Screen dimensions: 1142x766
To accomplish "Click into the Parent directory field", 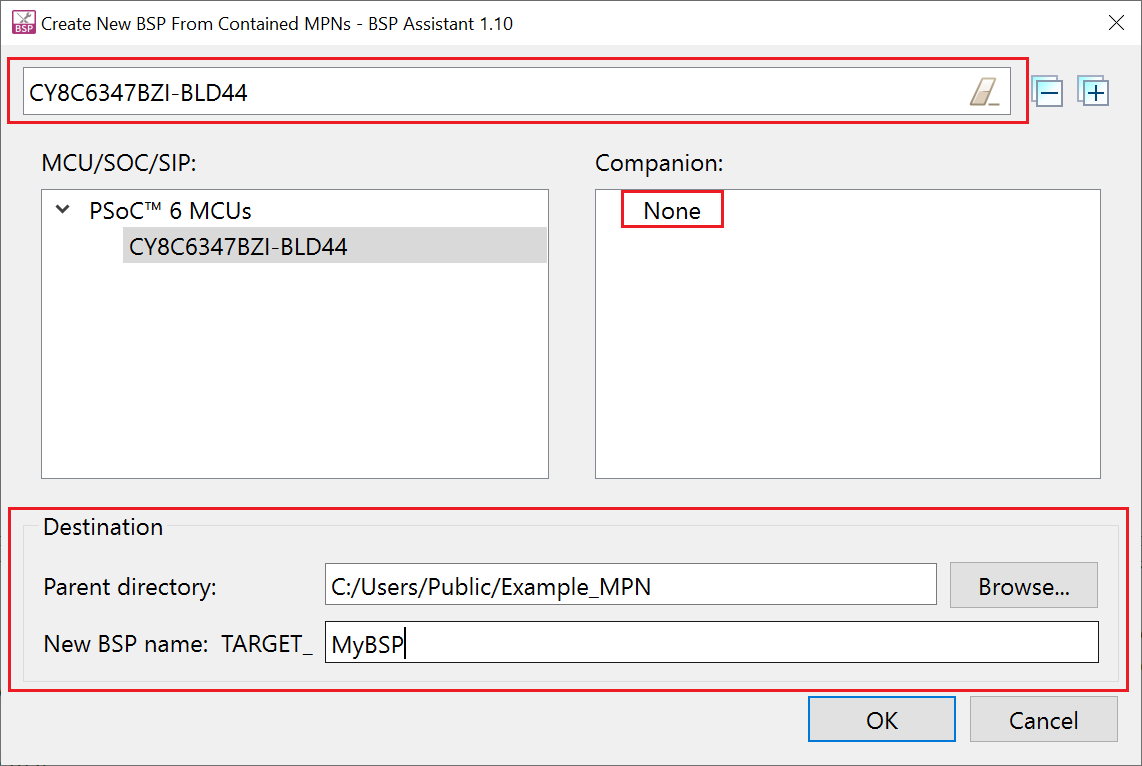I will point(631,585).
